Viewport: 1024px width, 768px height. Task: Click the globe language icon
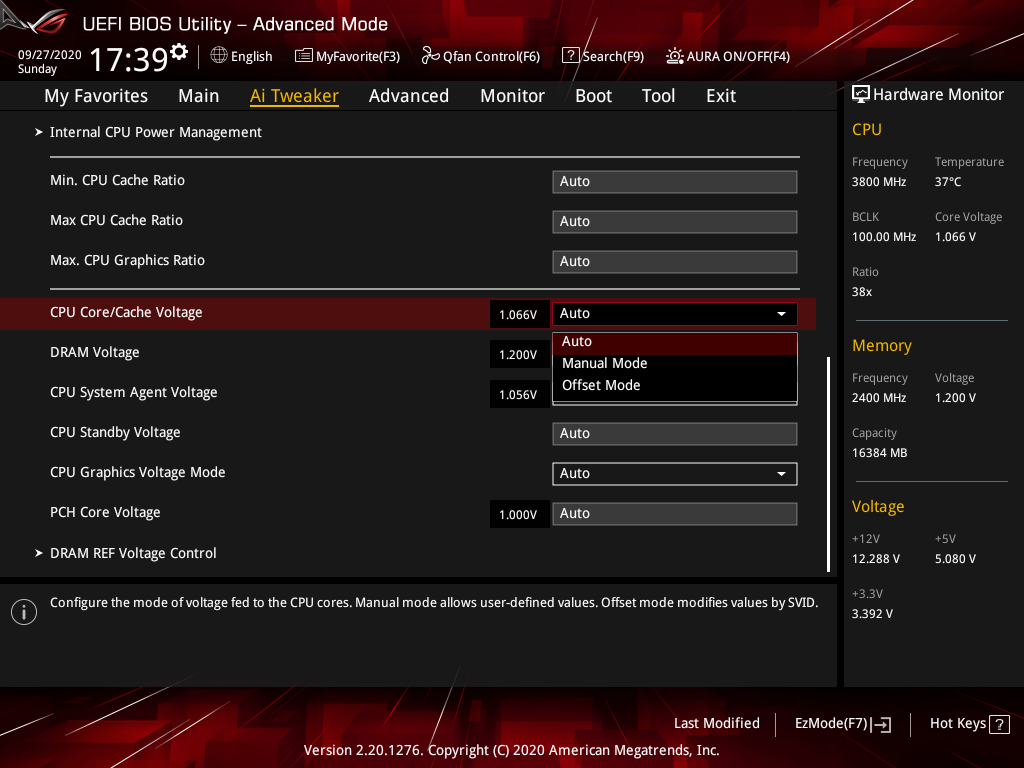(x=219, y=56)
